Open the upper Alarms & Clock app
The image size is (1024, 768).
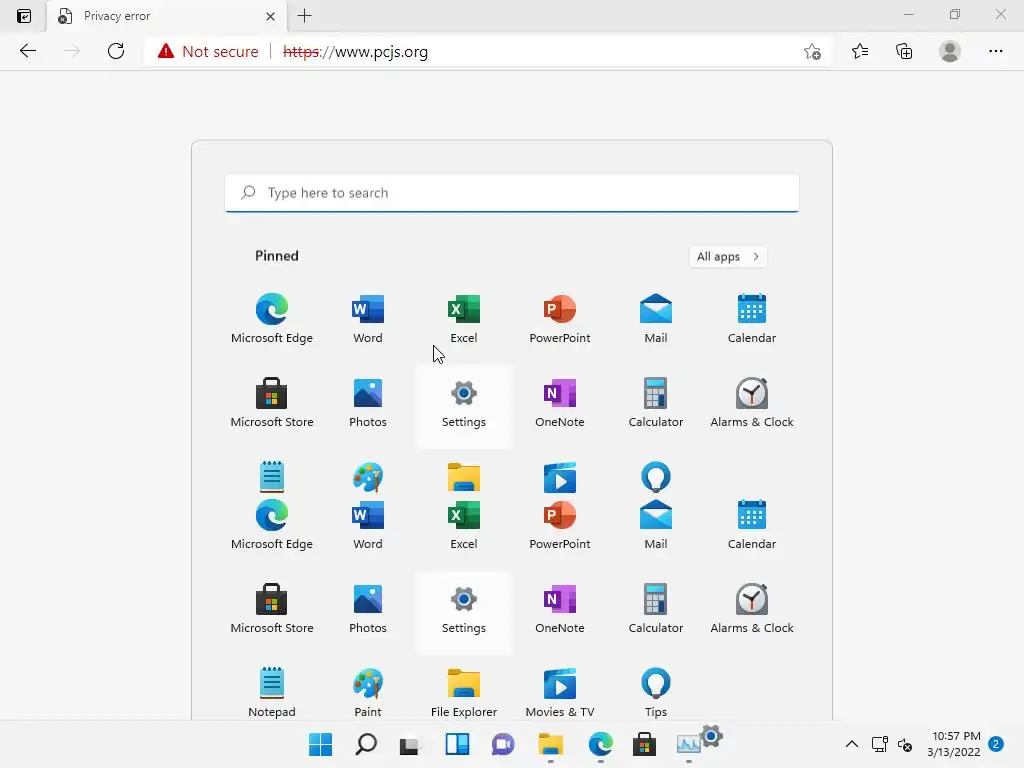tap(752, 403)
